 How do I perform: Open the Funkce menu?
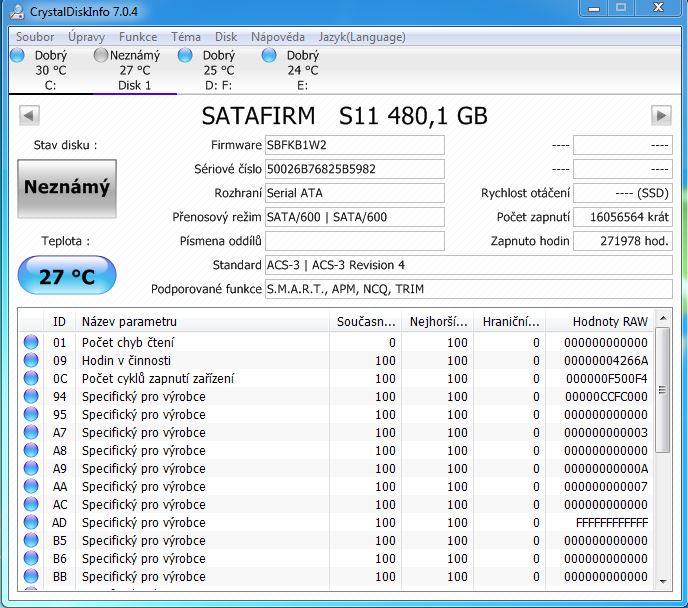point(138,37)
